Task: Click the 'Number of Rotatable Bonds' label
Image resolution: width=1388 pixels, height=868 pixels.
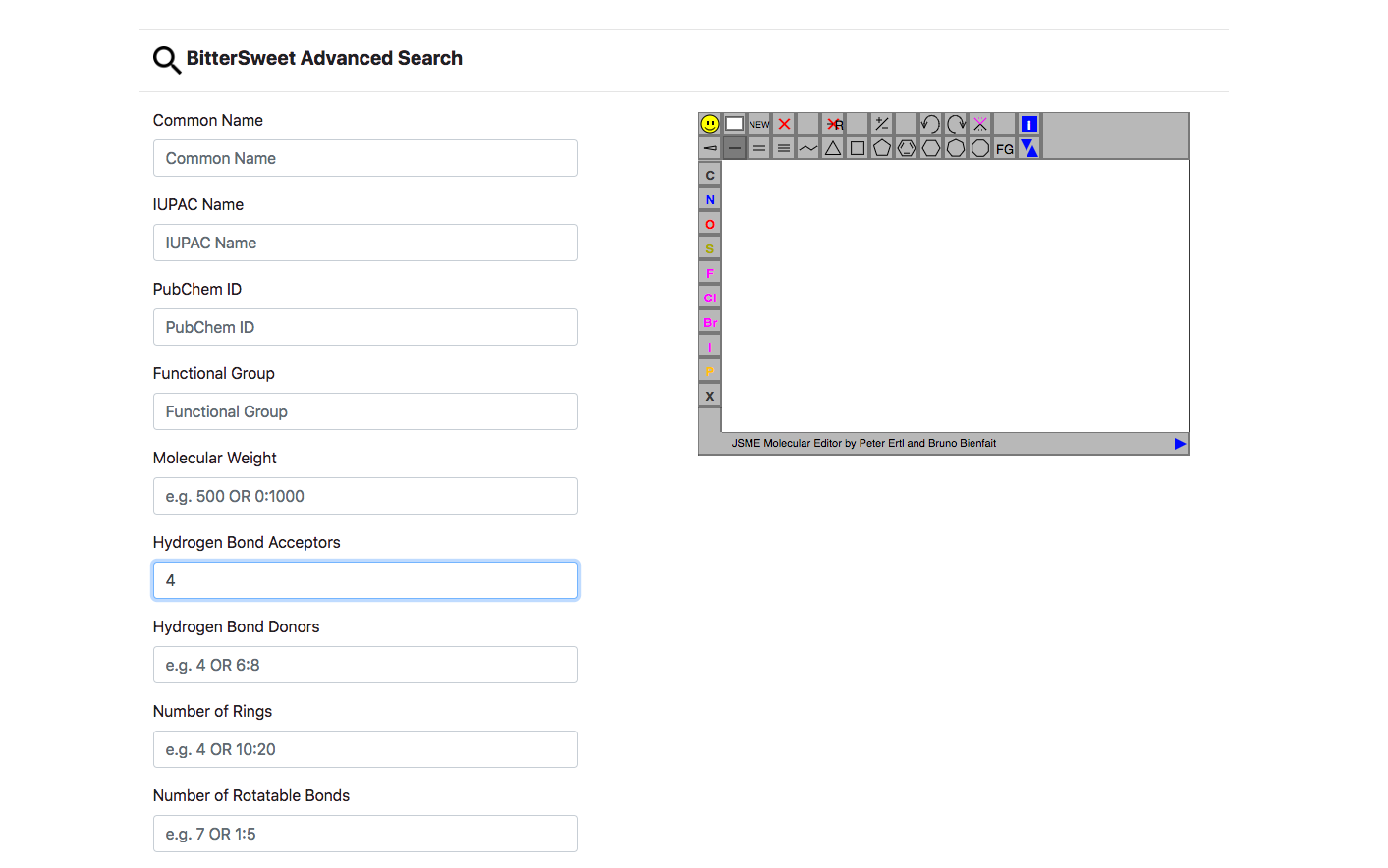Action: coord(251,795)
